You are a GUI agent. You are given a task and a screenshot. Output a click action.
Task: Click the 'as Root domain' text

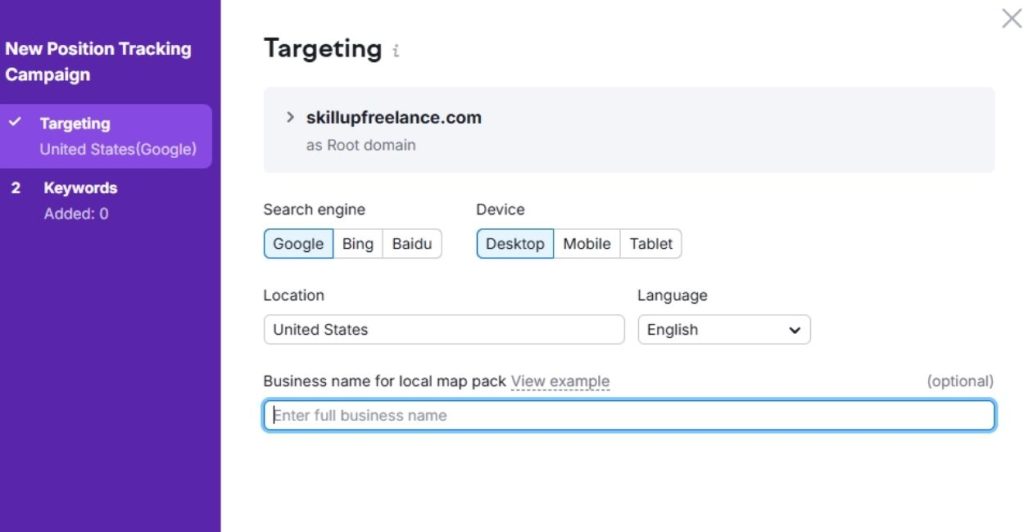[x=361, y=145]
